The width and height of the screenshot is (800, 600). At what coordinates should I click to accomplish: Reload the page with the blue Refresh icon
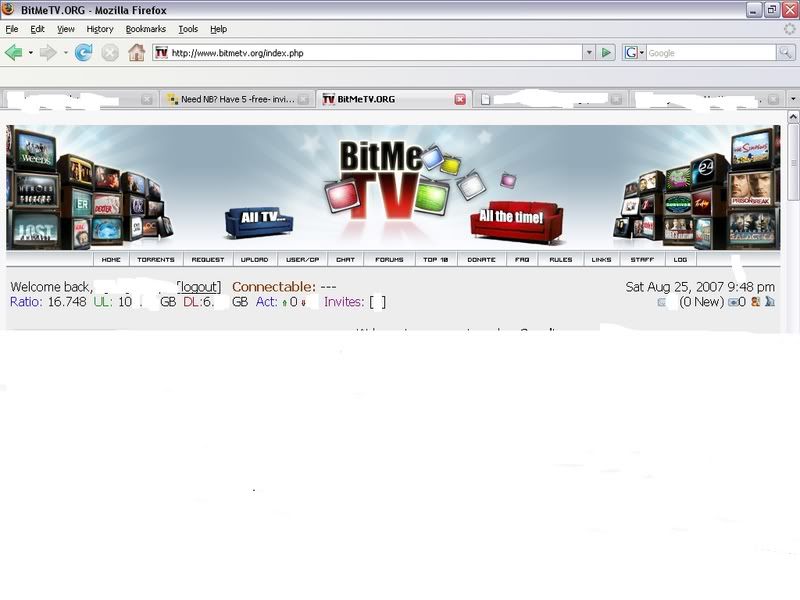[x=83, y=53]
